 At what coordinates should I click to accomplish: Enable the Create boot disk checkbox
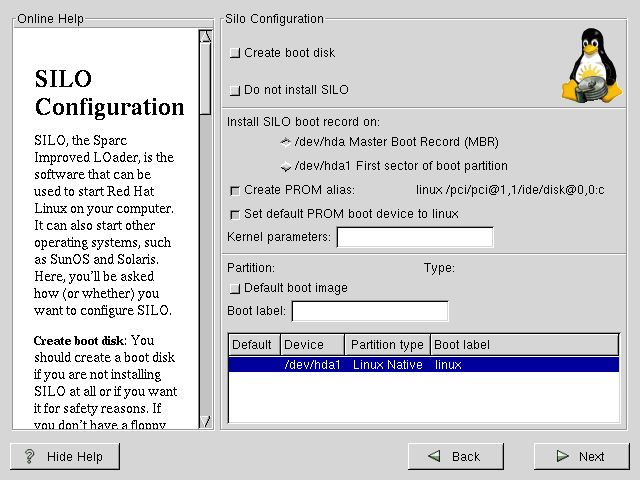pyautogui.click(x=235, y=53)
